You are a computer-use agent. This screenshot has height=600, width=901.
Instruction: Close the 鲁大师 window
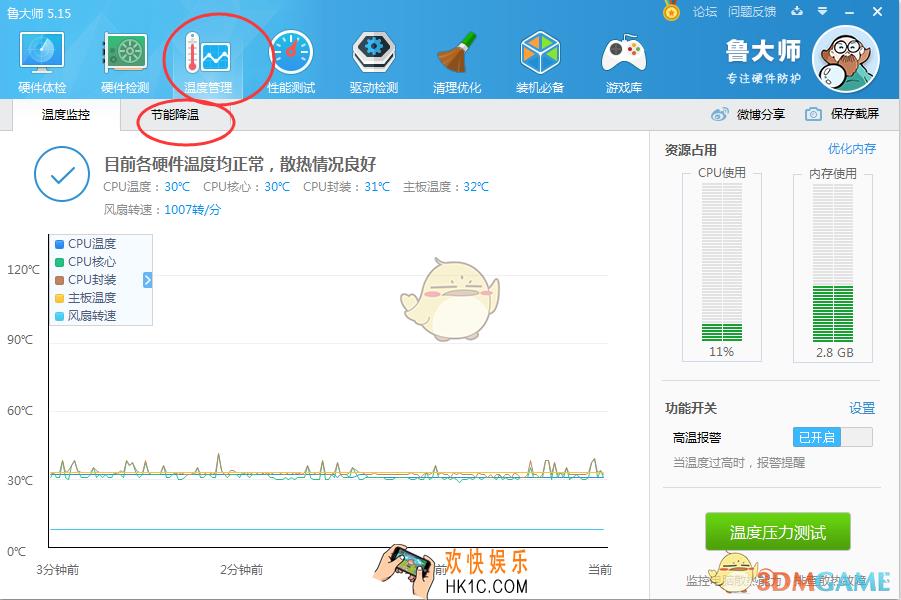tap(877, 11)
